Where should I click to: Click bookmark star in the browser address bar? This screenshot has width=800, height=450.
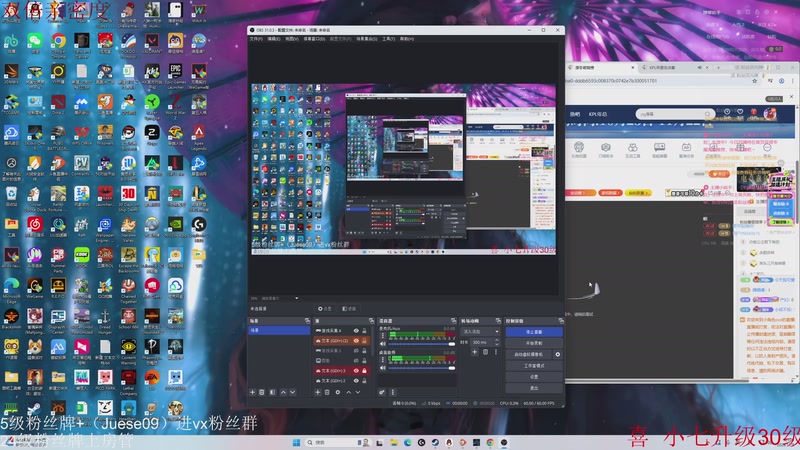click(x=755, y=81)
